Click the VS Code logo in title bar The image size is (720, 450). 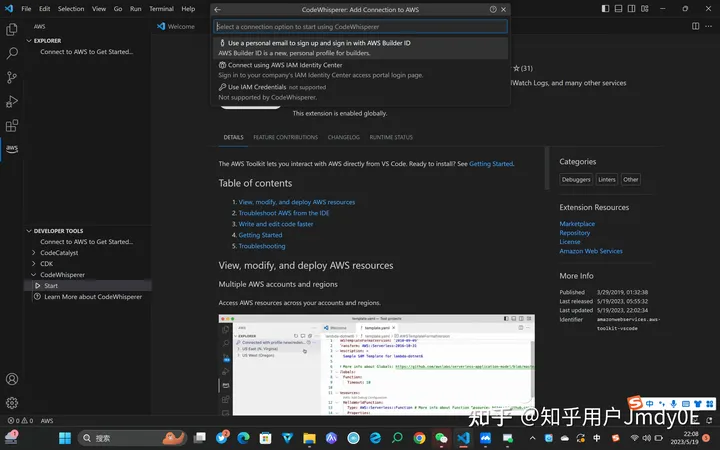tap(9, 8)
